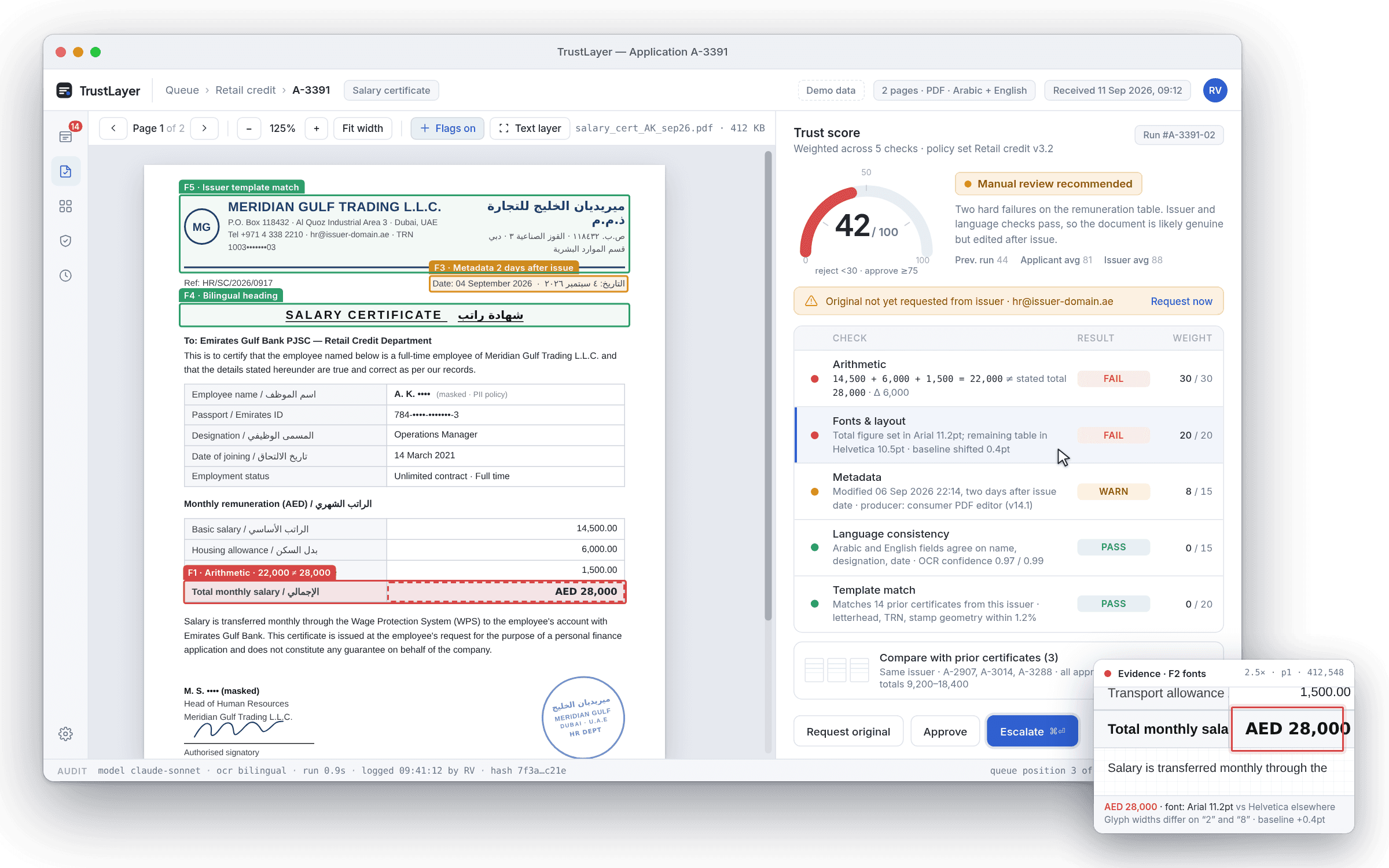Click the FAIL result on Arithmetic row
Screen dimensions: 1389x868
(1113, 378)
